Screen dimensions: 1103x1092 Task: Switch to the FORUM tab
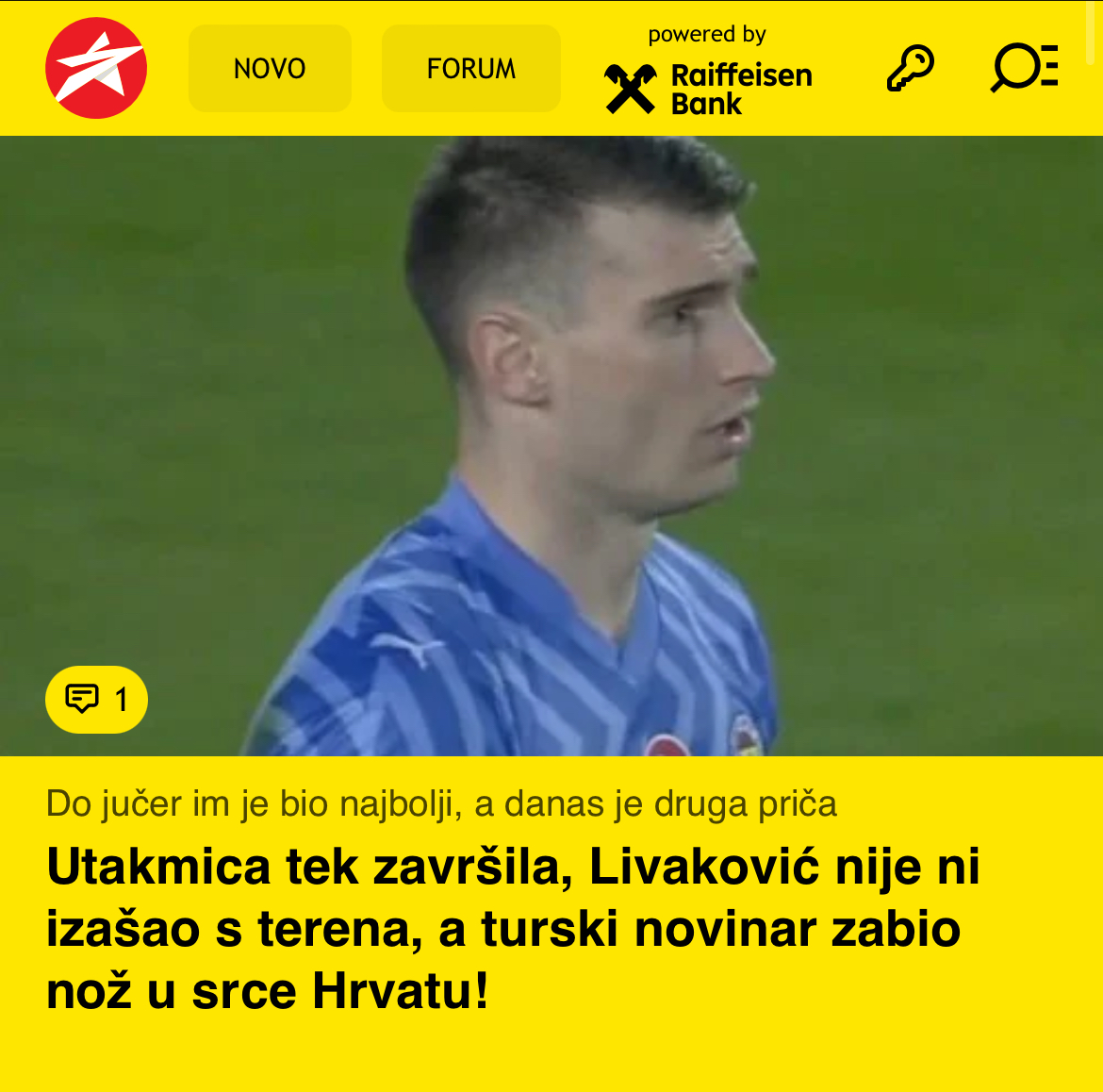470,68
